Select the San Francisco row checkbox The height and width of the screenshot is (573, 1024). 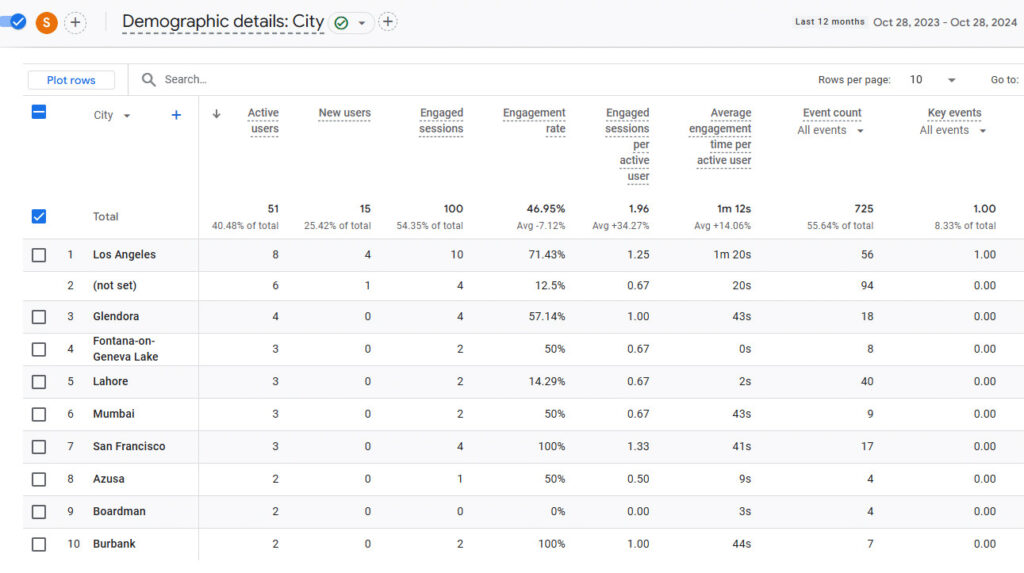[x=39, y=446]
